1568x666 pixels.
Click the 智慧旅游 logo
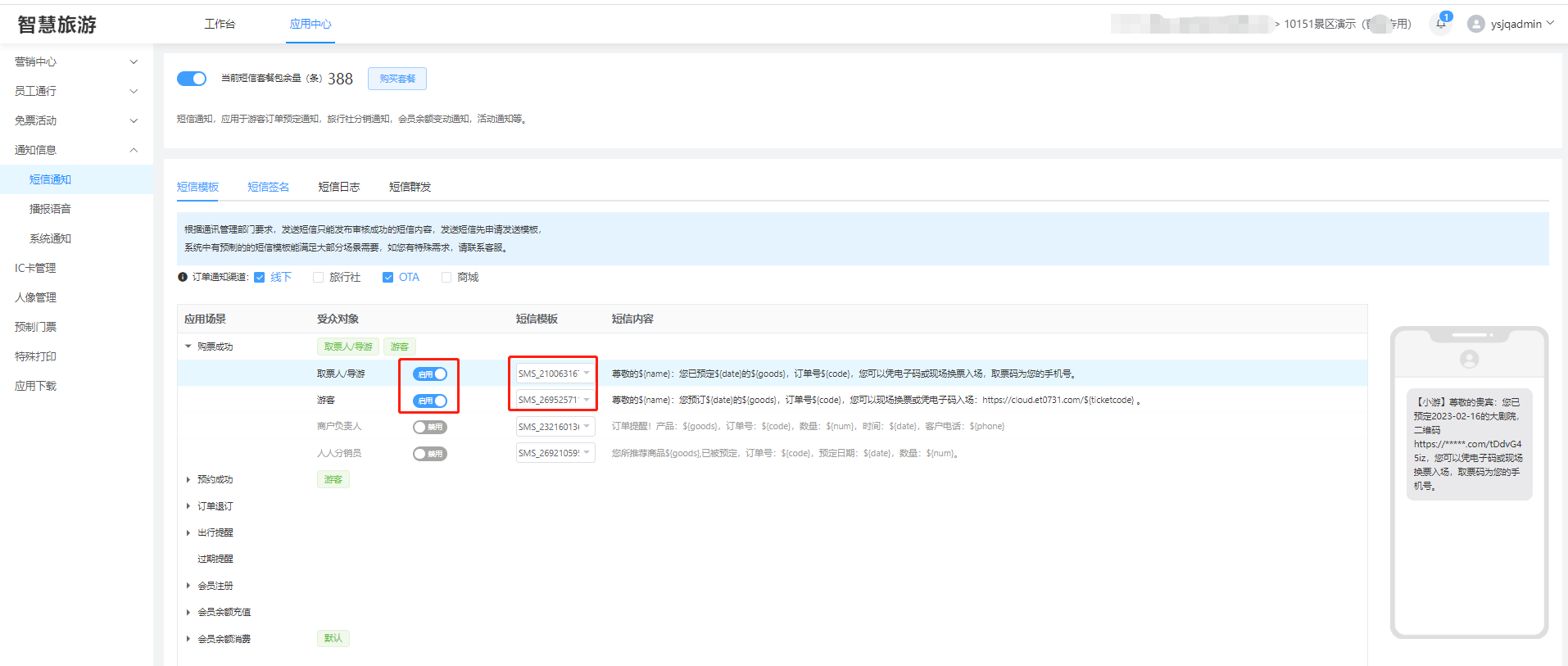[x=57, y=25]
